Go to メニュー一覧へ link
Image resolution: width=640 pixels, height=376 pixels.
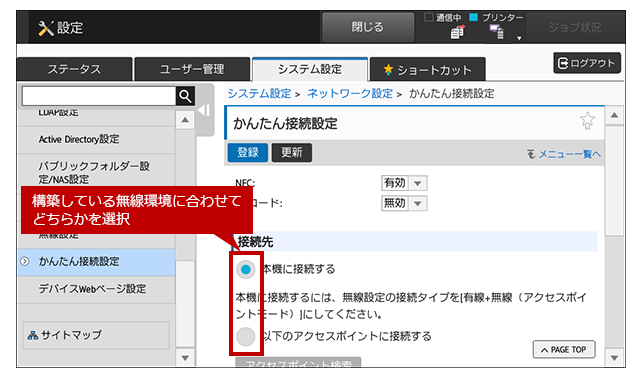point(569,154)
